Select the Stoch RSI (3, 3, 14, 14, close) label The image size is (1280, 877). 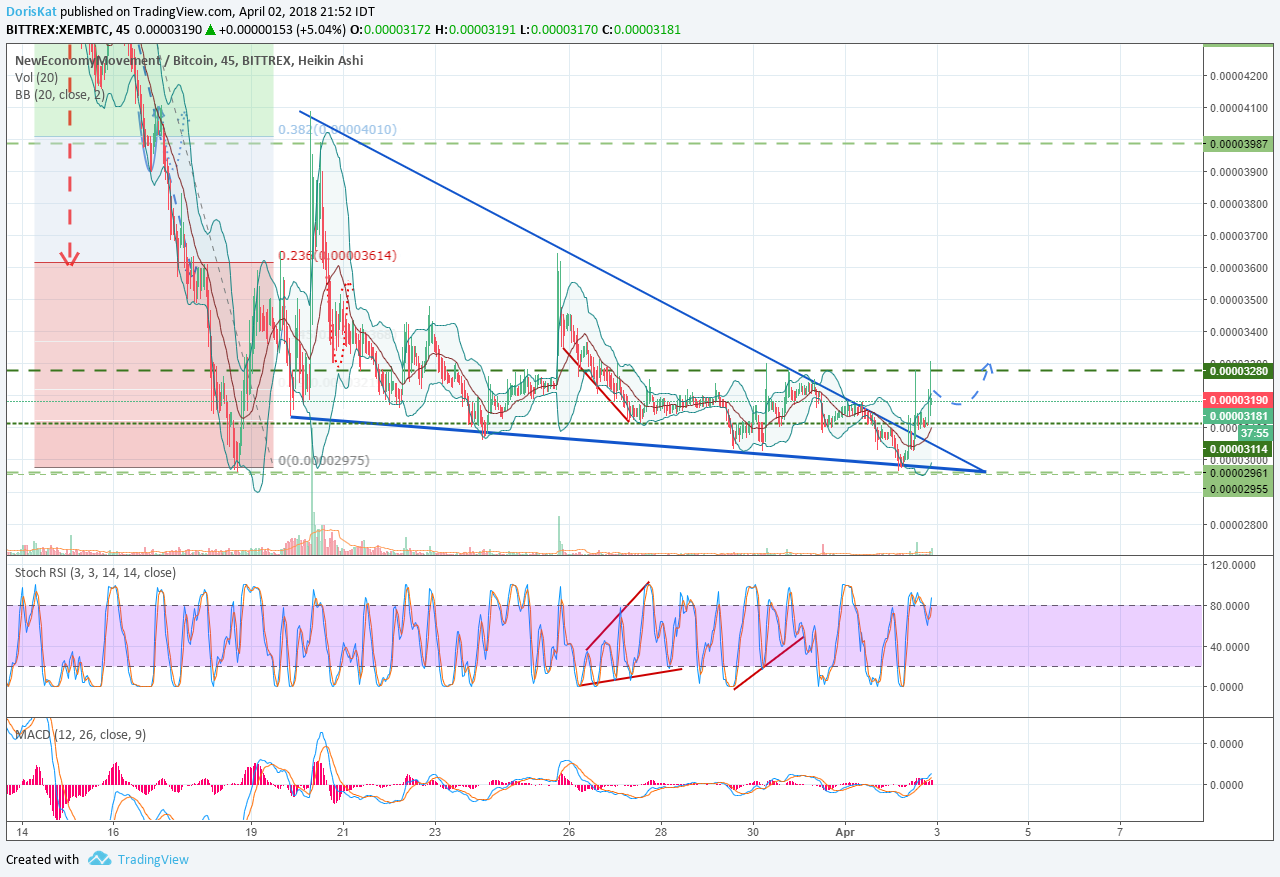click(95, 572)
